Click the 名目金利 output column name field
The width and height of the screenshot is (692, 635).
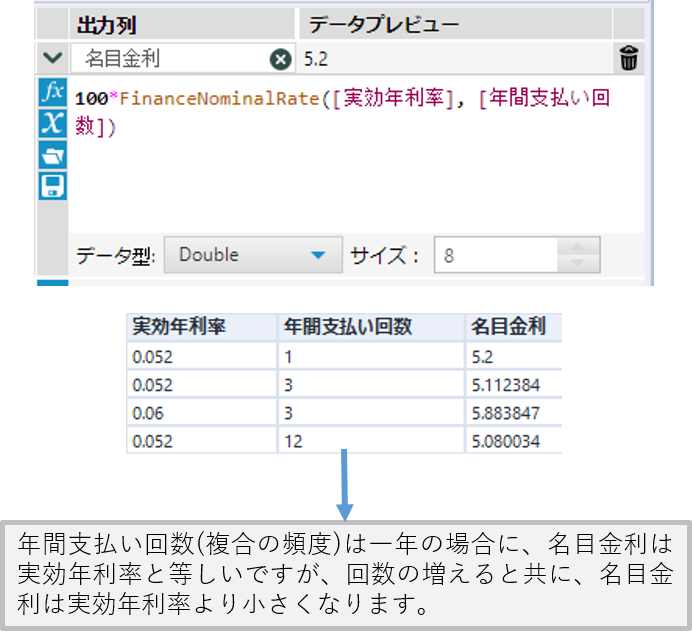point(170,59)
